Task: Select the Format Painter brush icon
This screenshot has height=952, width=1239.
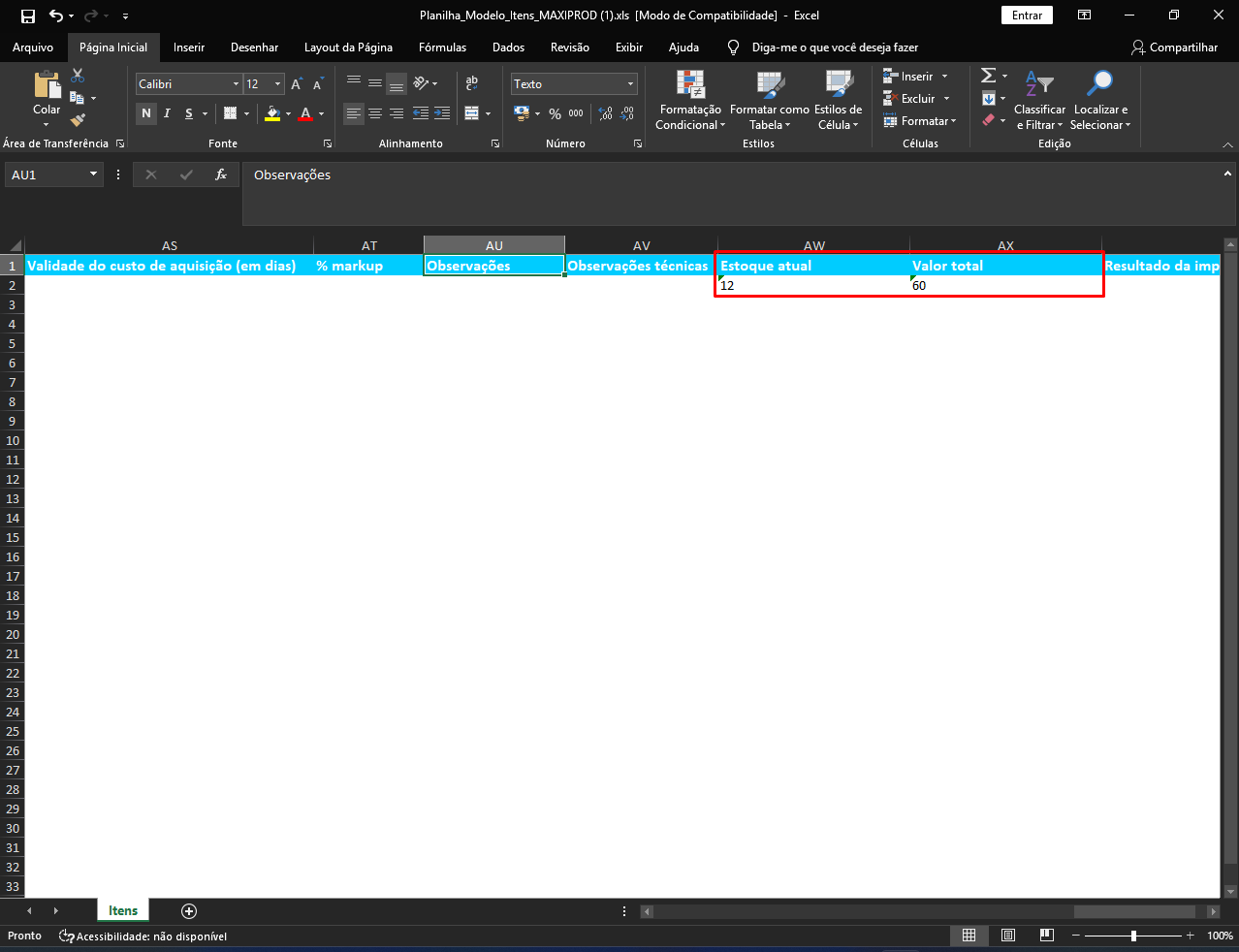Action: pos(78,120)
